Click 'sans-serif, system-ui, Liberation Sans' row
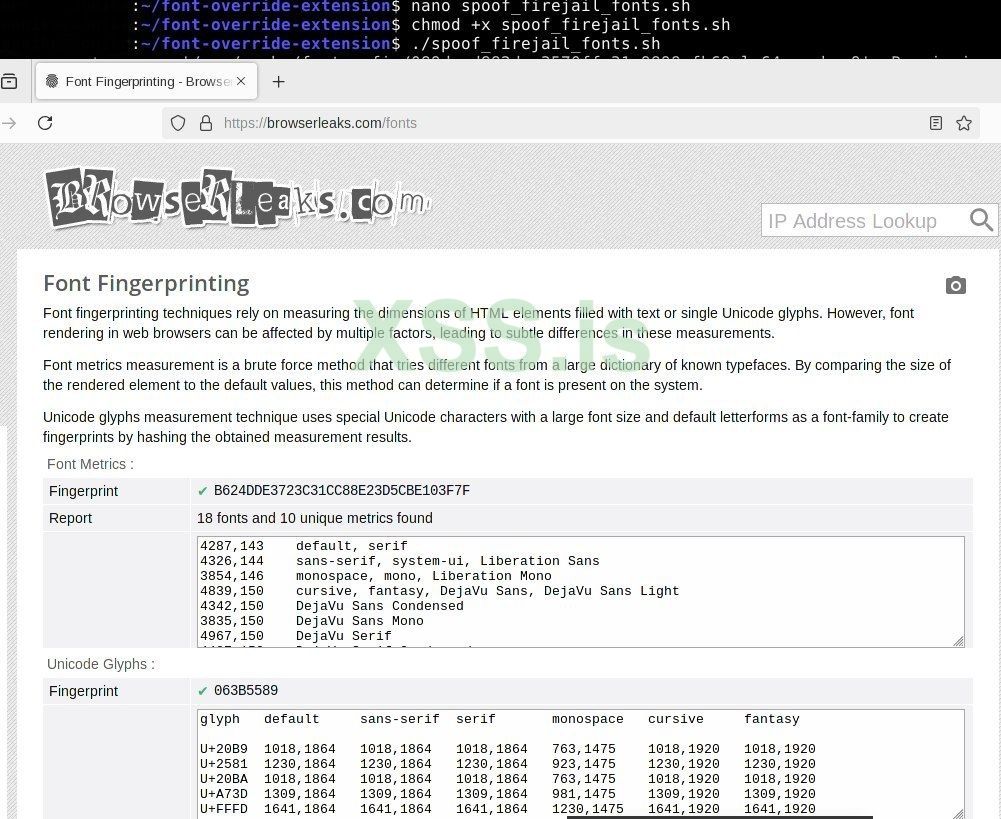 [x=400, y=560]
